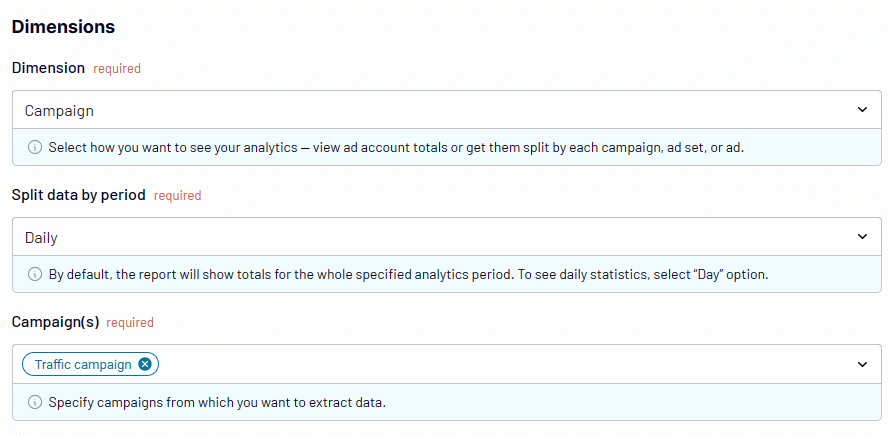Click the info icon next to 'Specify campaigns' hint
The height and width of the screenshot is (435, 891).
(35, 403)
